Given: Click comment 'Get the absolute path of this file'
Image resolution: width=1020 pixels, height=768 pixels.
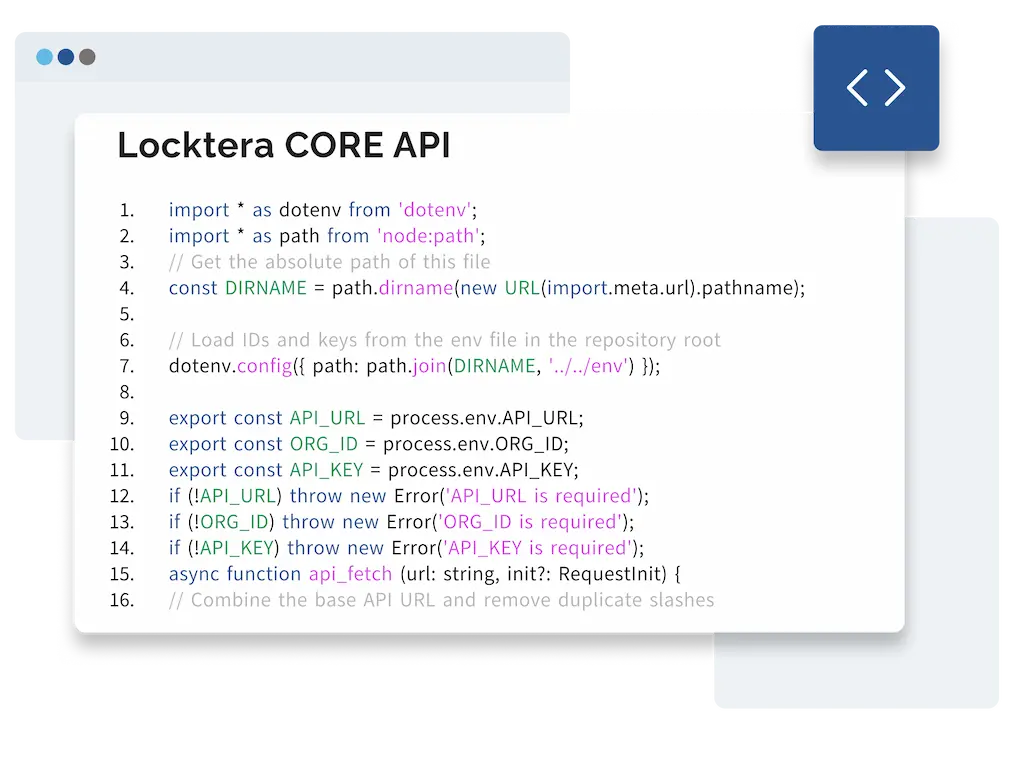Looking at the screenshot, I should tap(329, 262).
